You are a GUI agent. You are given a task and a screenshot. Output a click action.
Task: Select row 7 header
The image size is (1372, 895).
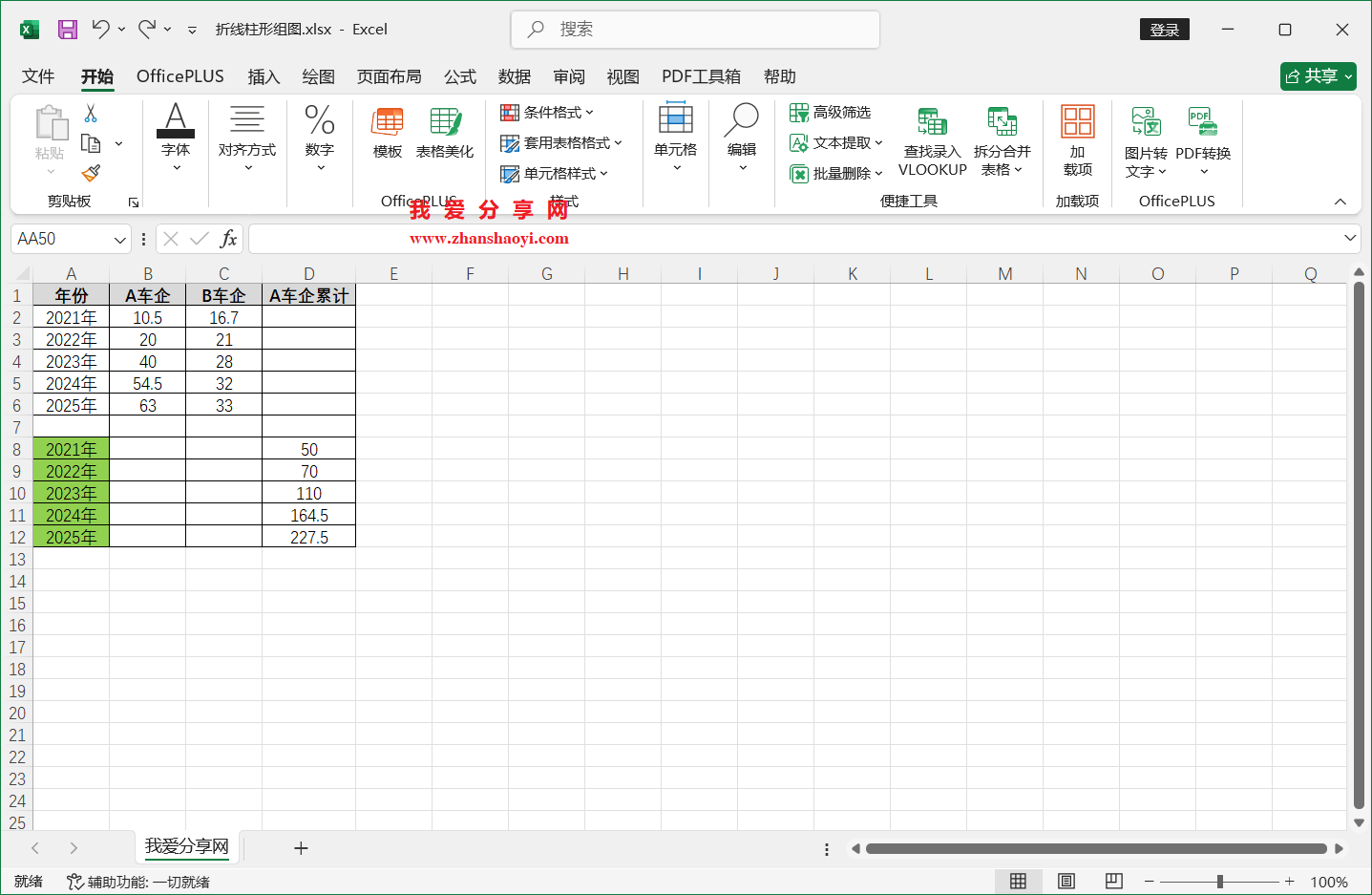(x=16, y=427)
